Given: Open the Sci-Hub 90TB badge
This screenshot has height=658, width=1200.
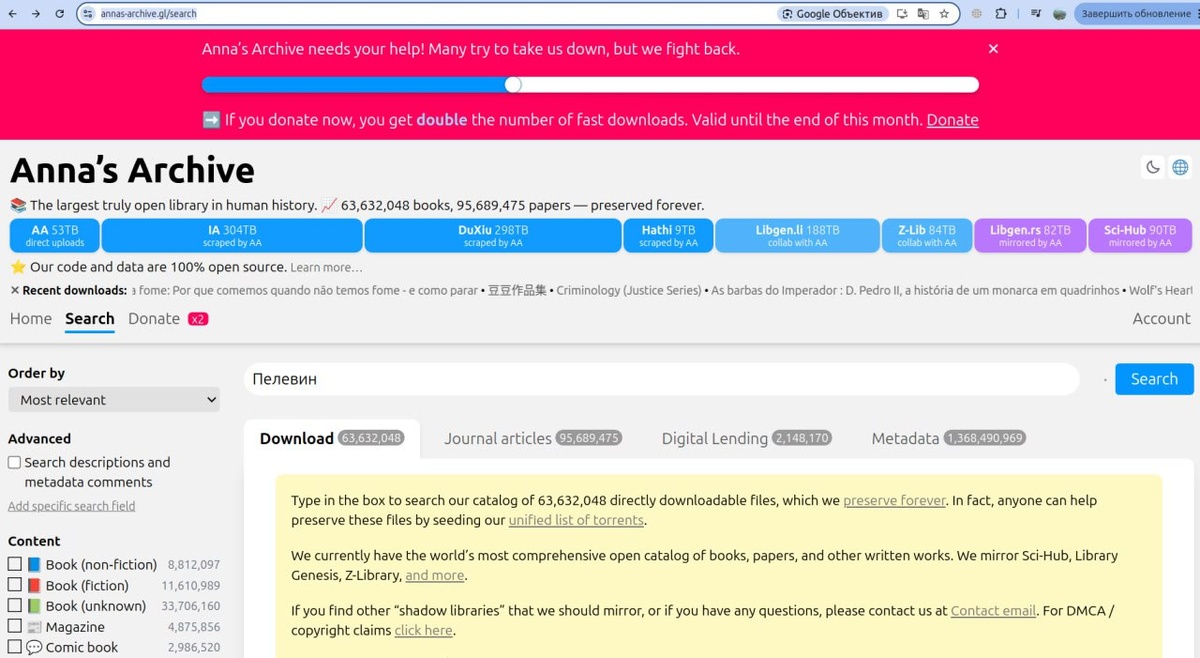Looking at the screenshot, I should [1140, 236].
